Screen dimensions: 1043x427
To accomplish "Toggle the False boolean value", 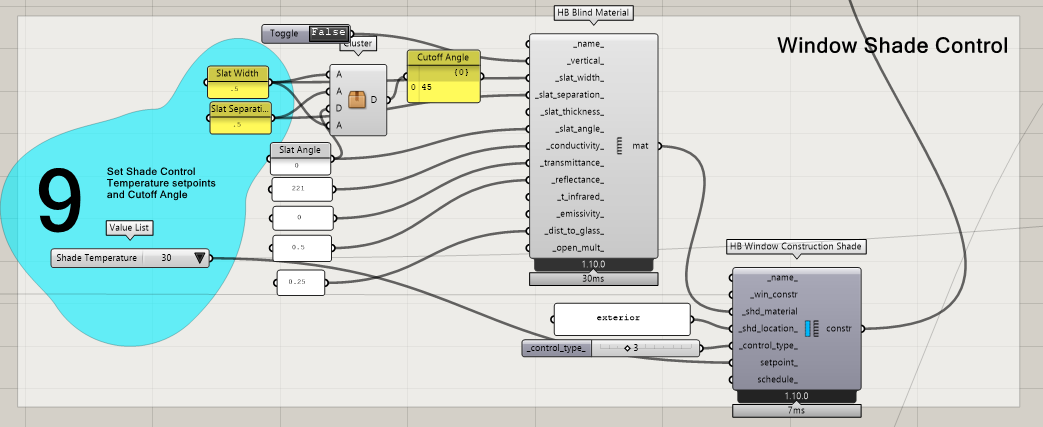I will point(328,33).
